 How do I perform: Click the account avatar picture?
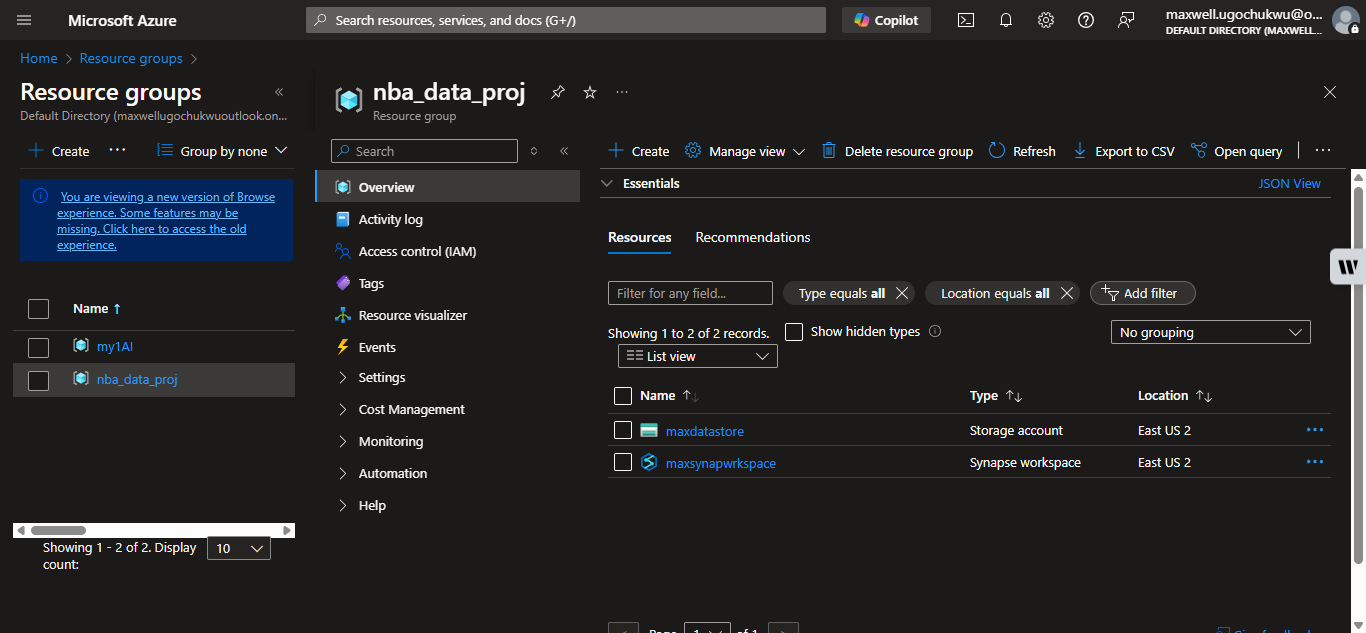pyautogui.click(x=1346, y=20)
